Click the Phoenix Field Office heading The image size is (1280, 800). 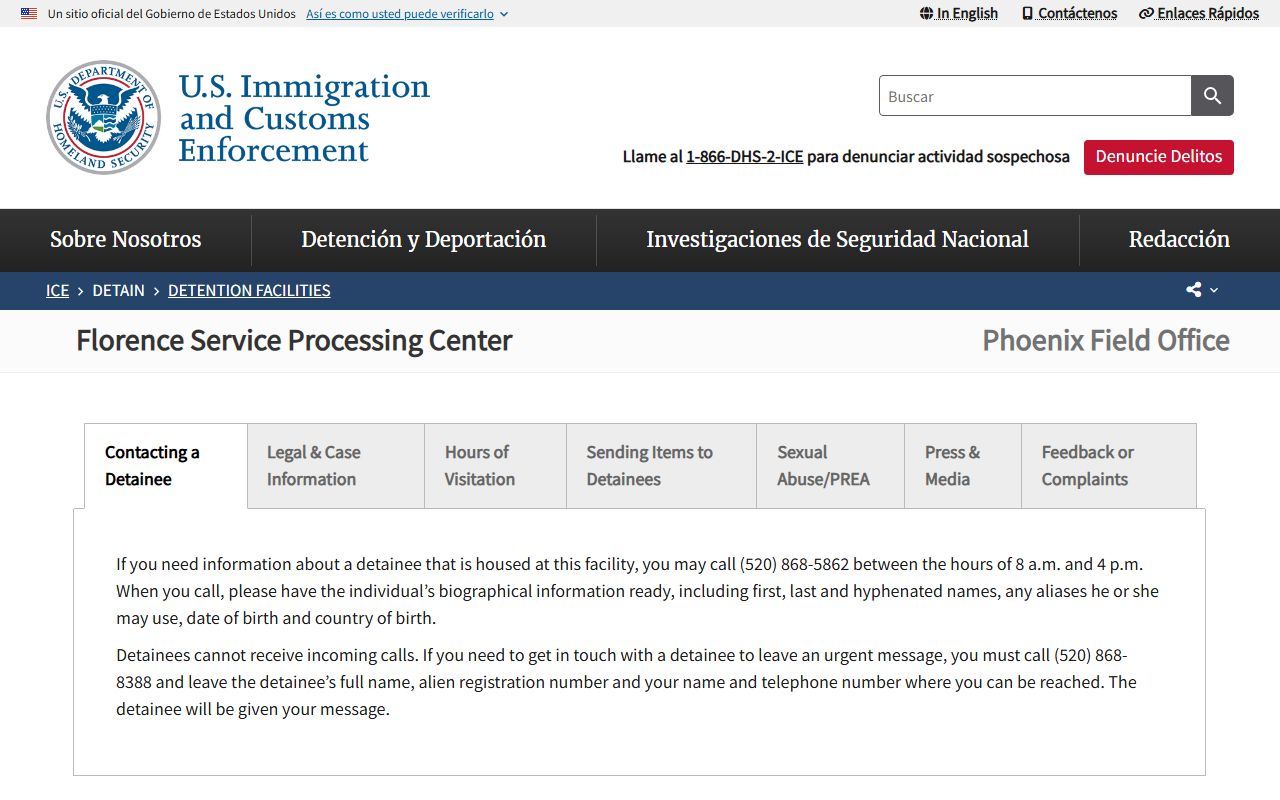[x=1106, y=341]
